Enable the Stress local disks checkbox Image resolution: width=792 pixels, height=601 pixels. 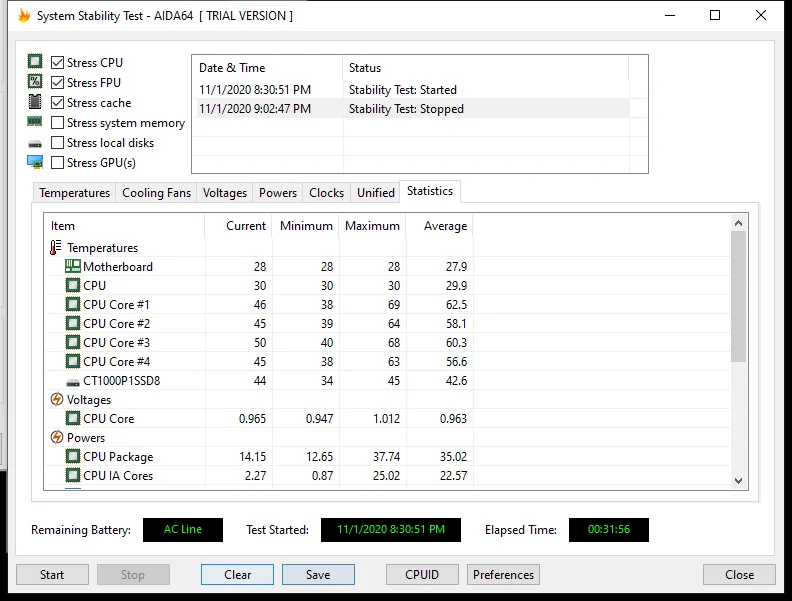pos(58,143)
